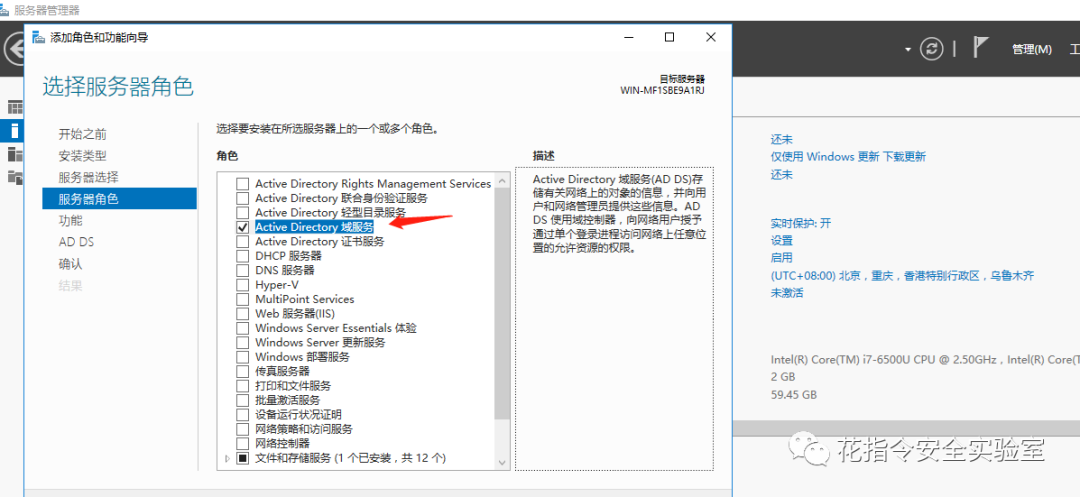The image size is (1080, 497).
Task: Click the 启用 link
Action: tap(782, 257)
